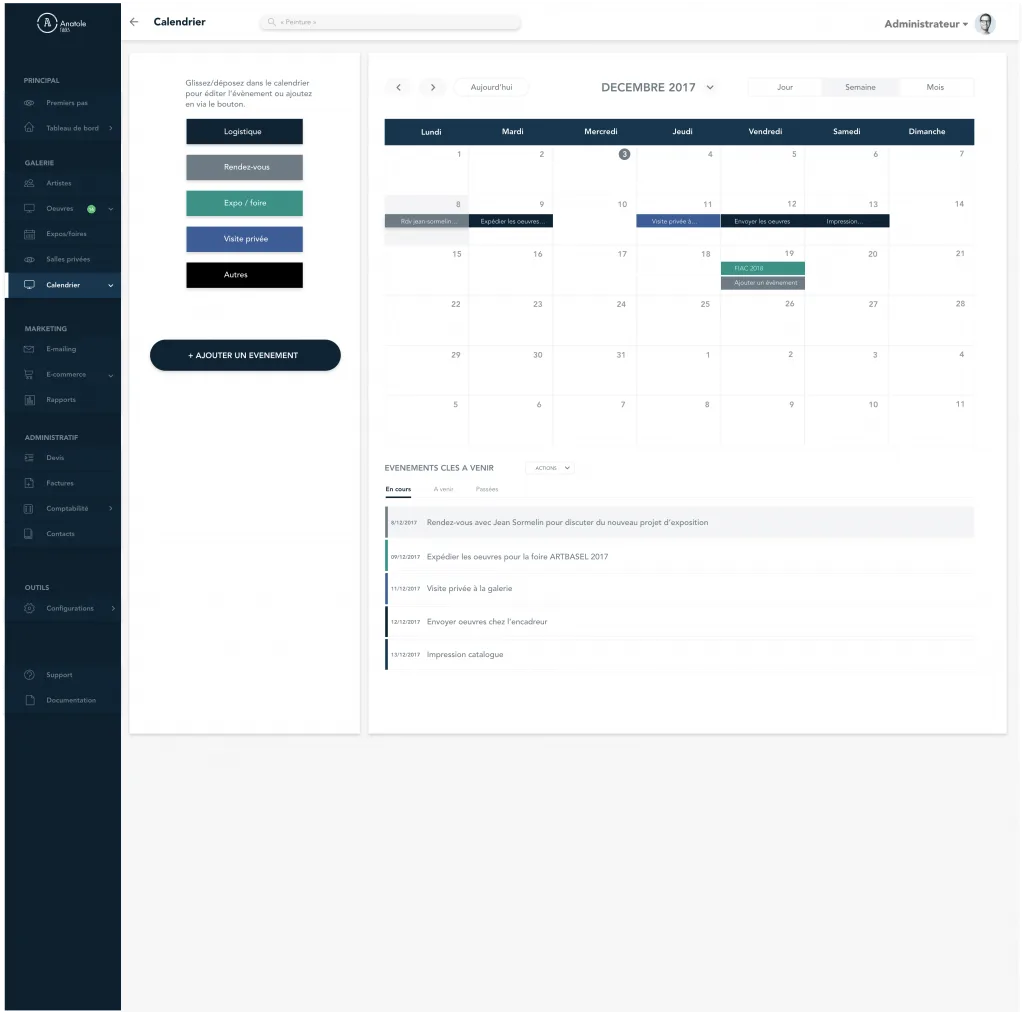The width and height of the screenshot is (1024, 1012).
Task: Click the Devis list icon
Action: [x=29, y=458]
